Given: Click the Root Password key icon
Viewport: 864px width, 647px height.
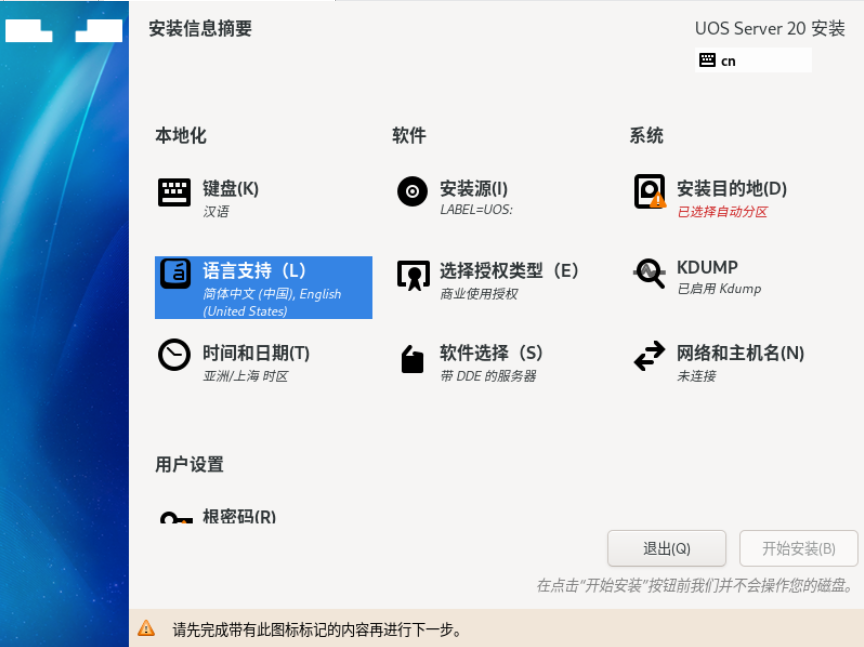Looking at the screenshot, I should coord(176,518).
